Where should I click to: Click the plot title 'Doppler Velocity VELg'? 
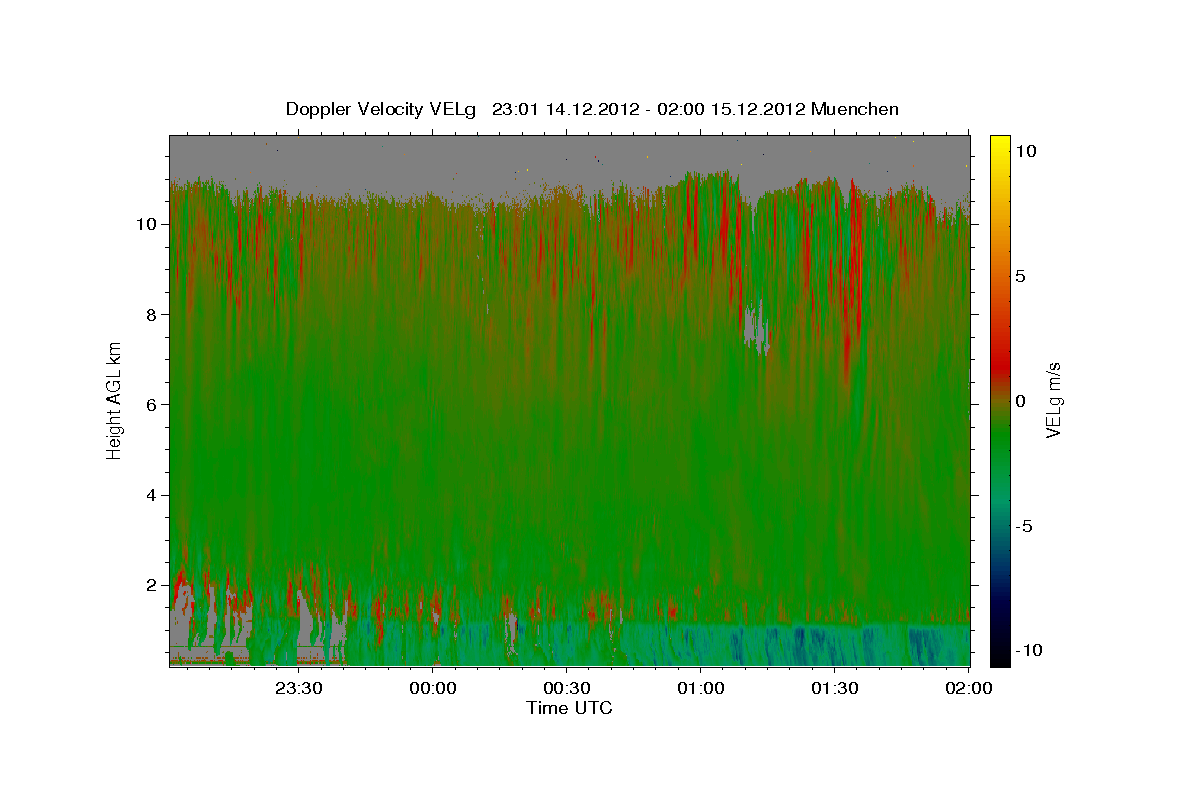pyautogui.click(x=383, y=109)
